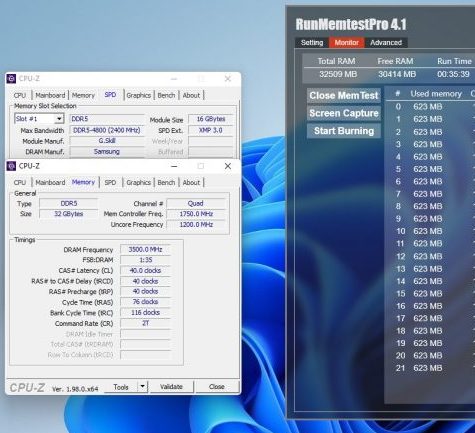Click the Type value DDR5 in Memory tab
Image resolution: width=475 pixels, height=433 pixels.
[x=69, y=203]
